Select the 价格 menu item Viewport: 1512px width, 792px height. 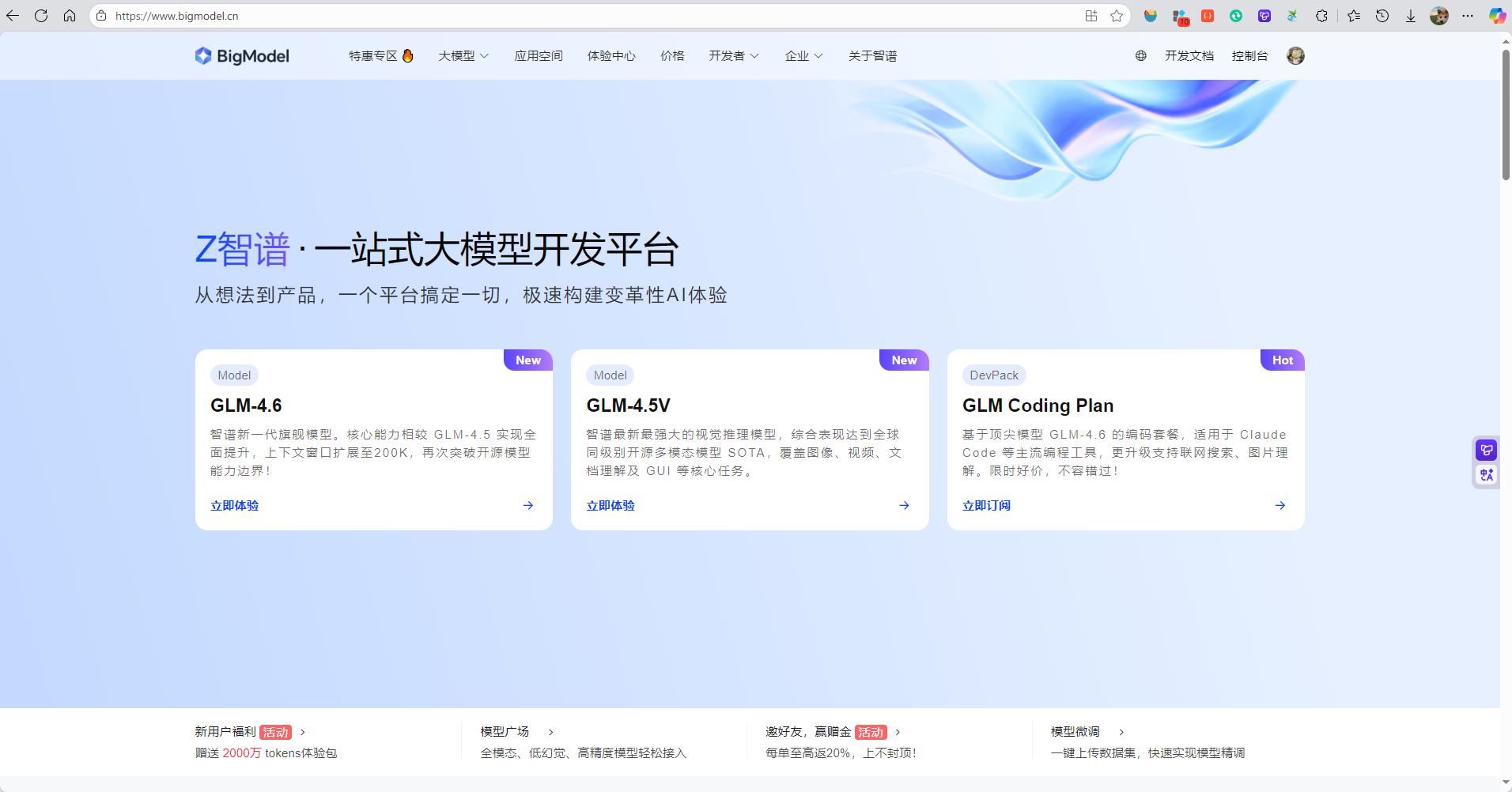coord(671,55)
